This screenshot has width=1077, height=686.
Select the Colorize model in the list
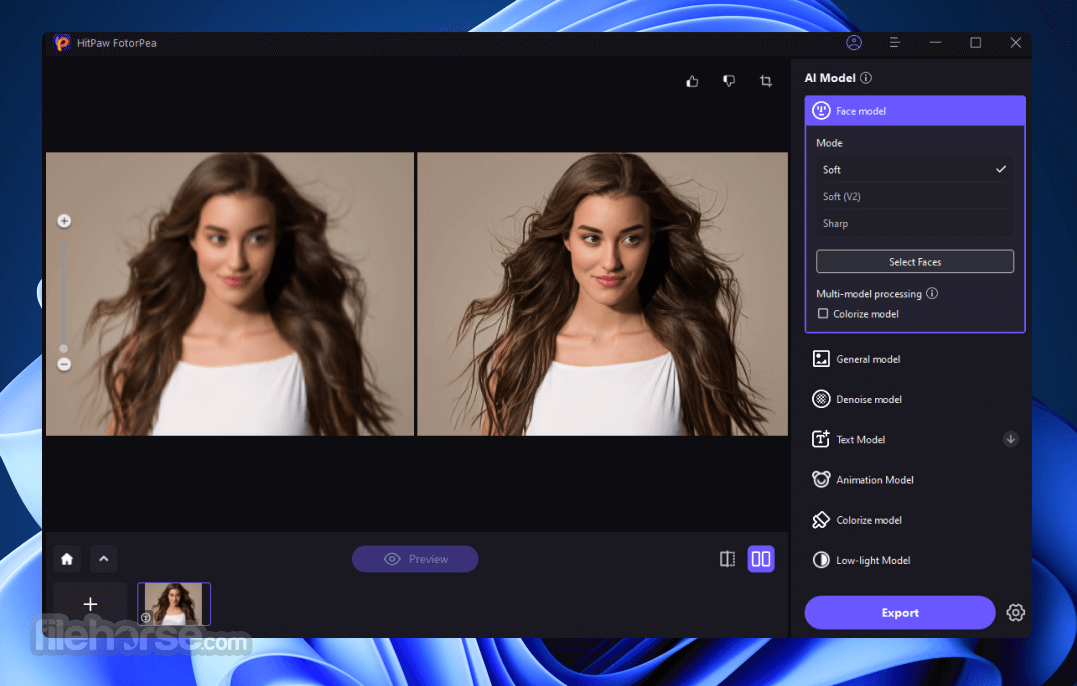[x=914, y=520]
